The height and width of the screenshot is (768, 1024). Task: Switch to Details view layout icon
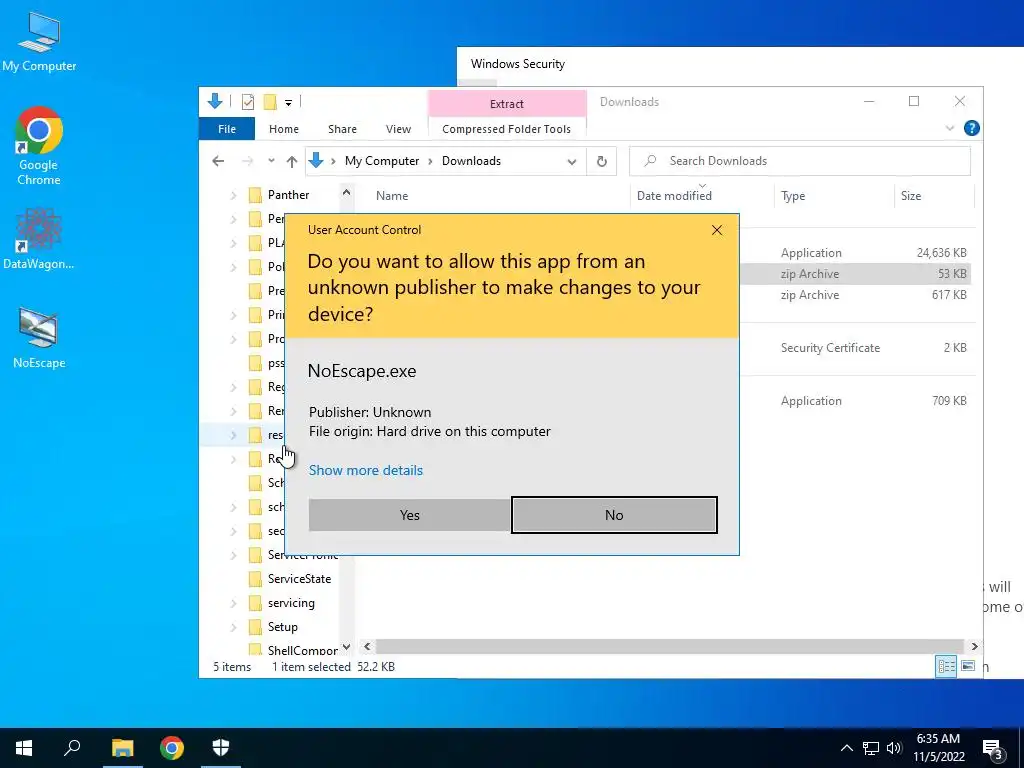[x=946, y=666]
